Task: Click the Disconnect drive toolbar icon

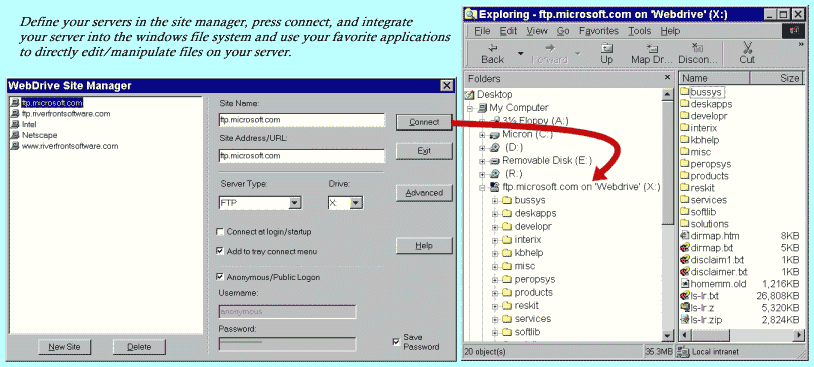Action: (698, 48)
